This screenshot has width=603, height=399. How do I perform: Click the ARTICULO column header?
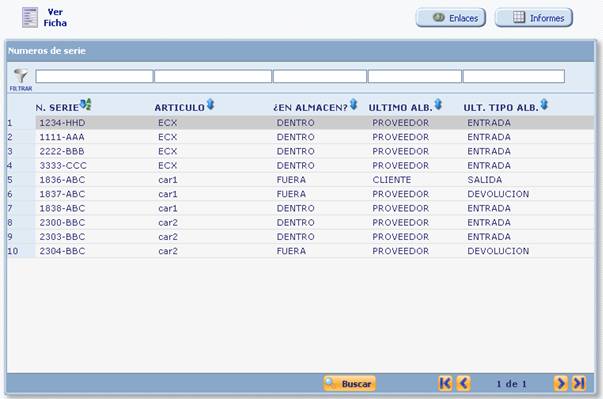click(180, 108)
